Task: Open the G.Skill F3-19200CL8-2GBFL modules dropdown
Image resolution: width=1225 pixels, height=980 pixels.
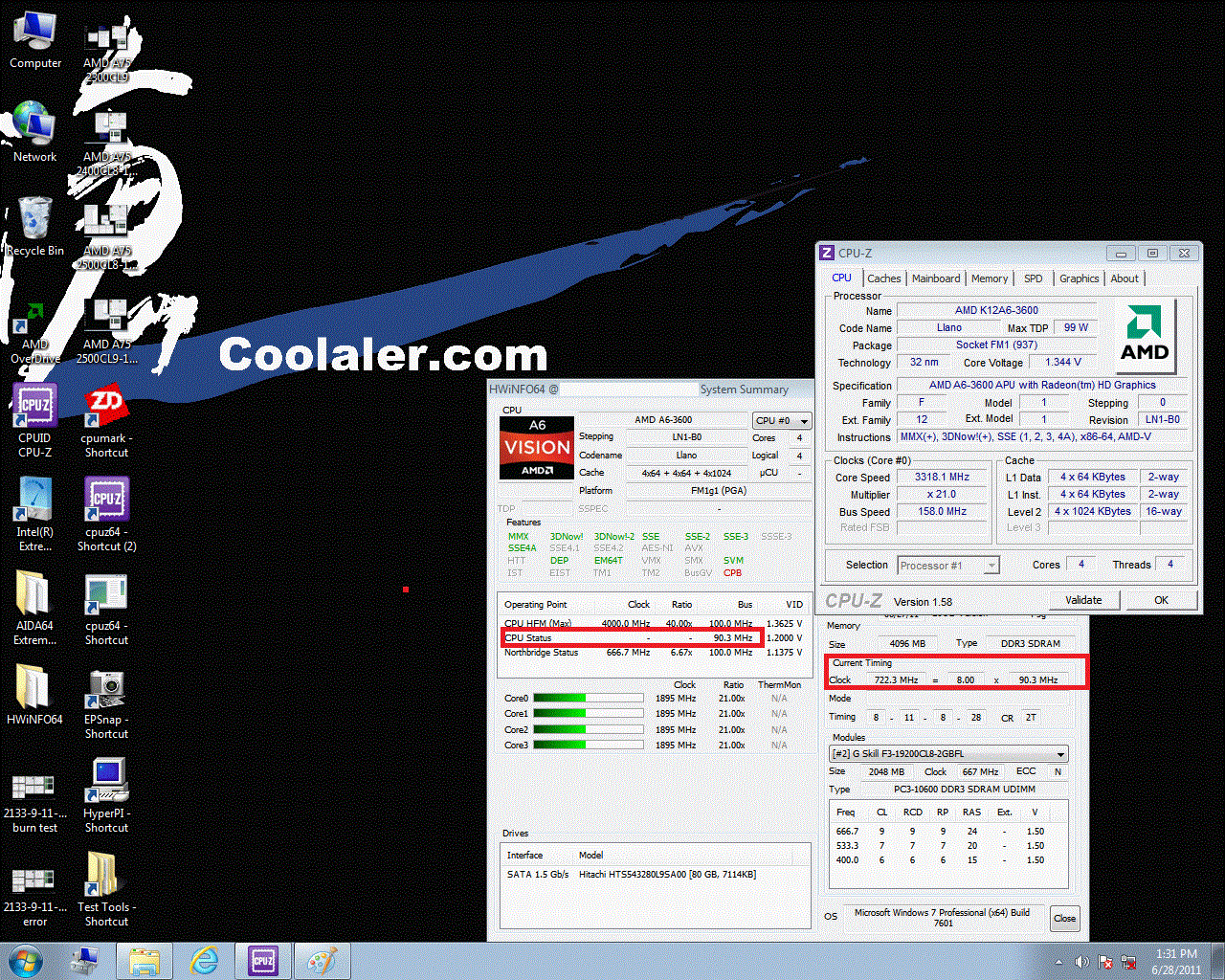Action: click(948, 753)
